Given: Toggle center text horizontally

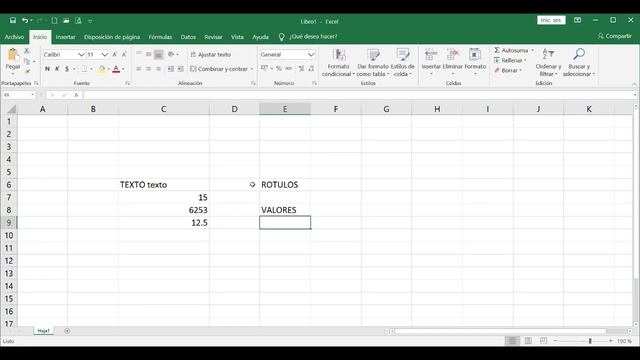Looking at the screenshot, I should pyautogui.click(x=149, y=69).
